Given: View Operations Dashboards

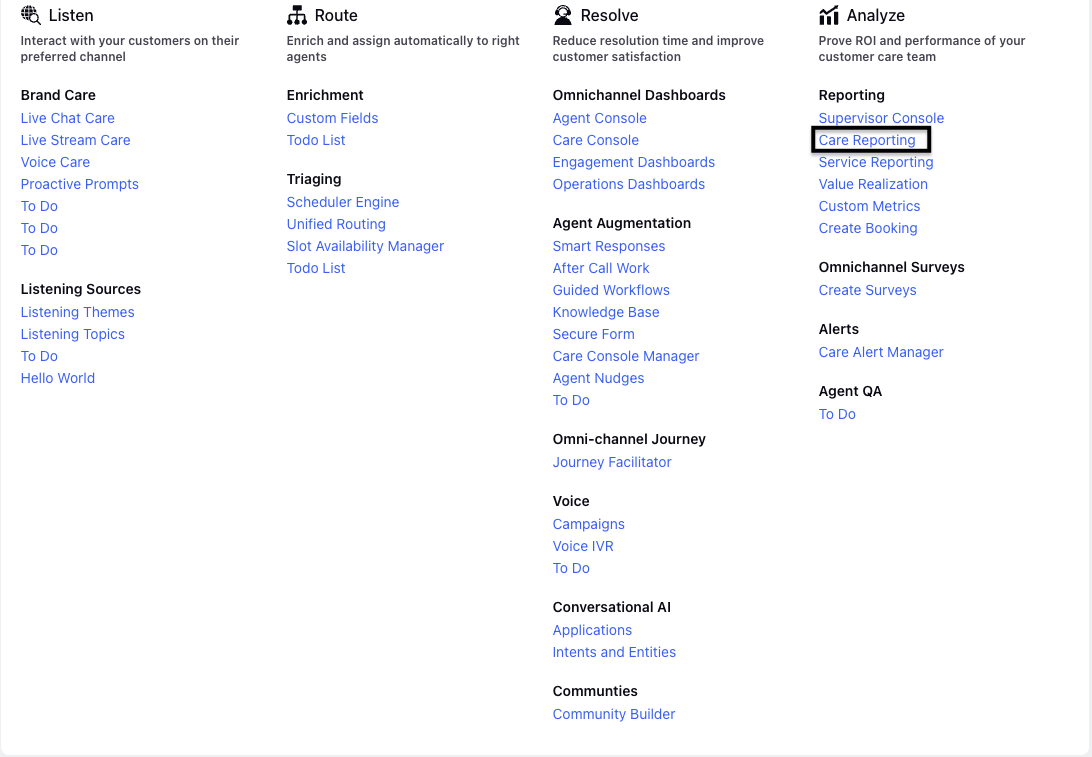Looking at the screenshot, I should [x=629, y=184].
